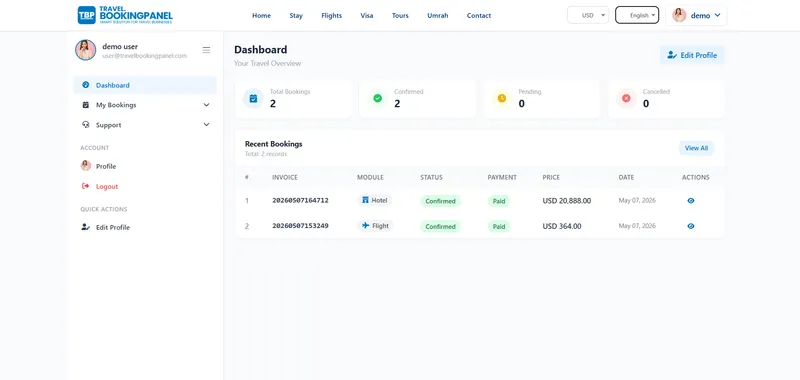This screenshot has width=800, height=380.
Task: Click the Confirmed status of the Flight booking
Action: point(440,226)
